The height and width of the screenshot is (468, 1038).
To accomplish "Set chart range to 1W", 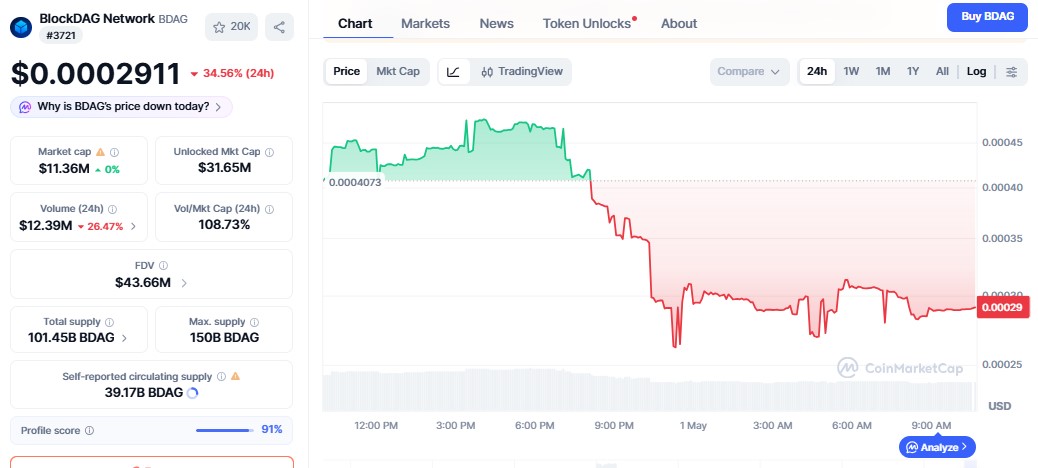I will coord(851,71).
